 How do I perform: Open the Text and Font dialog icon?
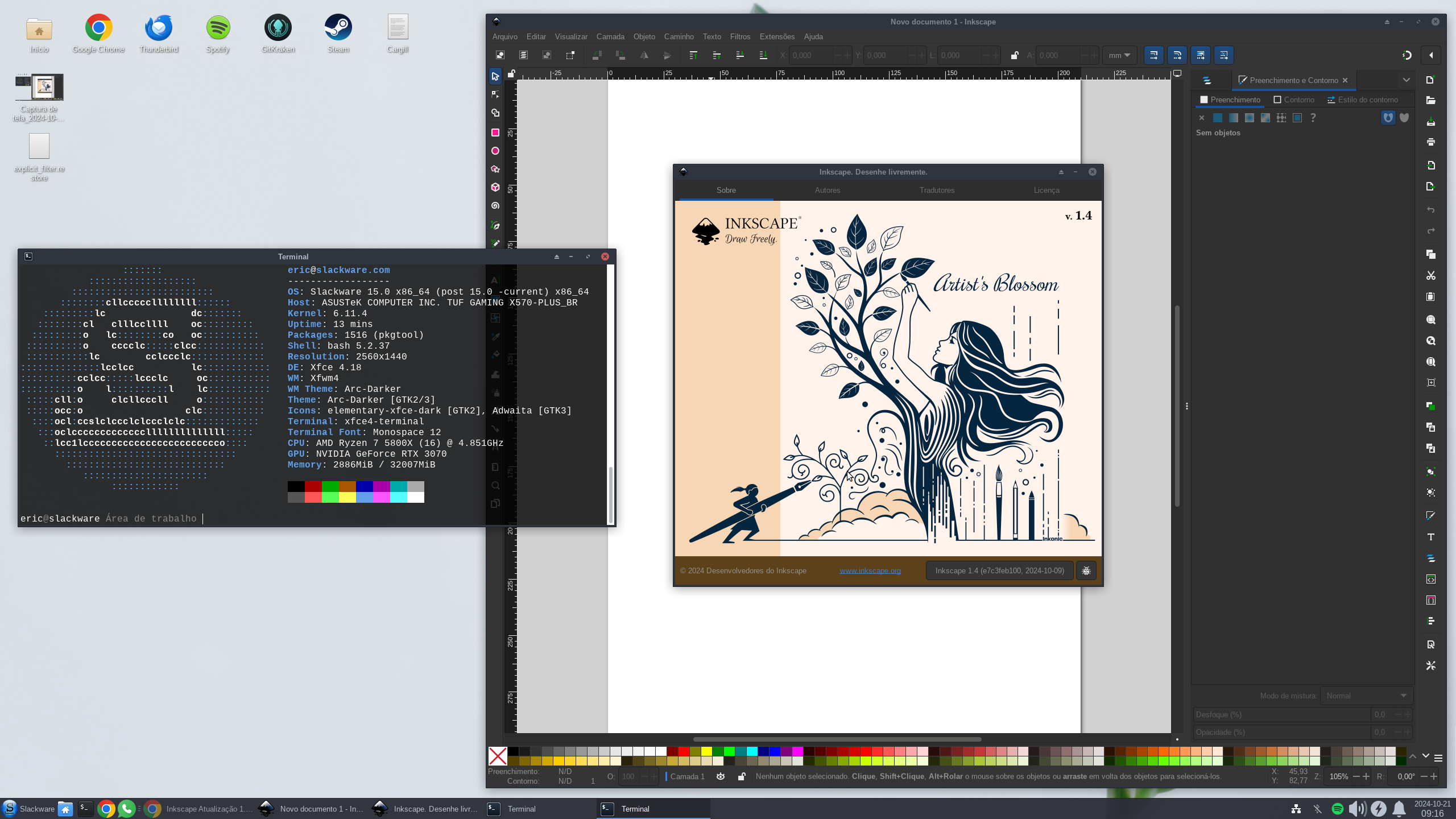click(1431, 537)
